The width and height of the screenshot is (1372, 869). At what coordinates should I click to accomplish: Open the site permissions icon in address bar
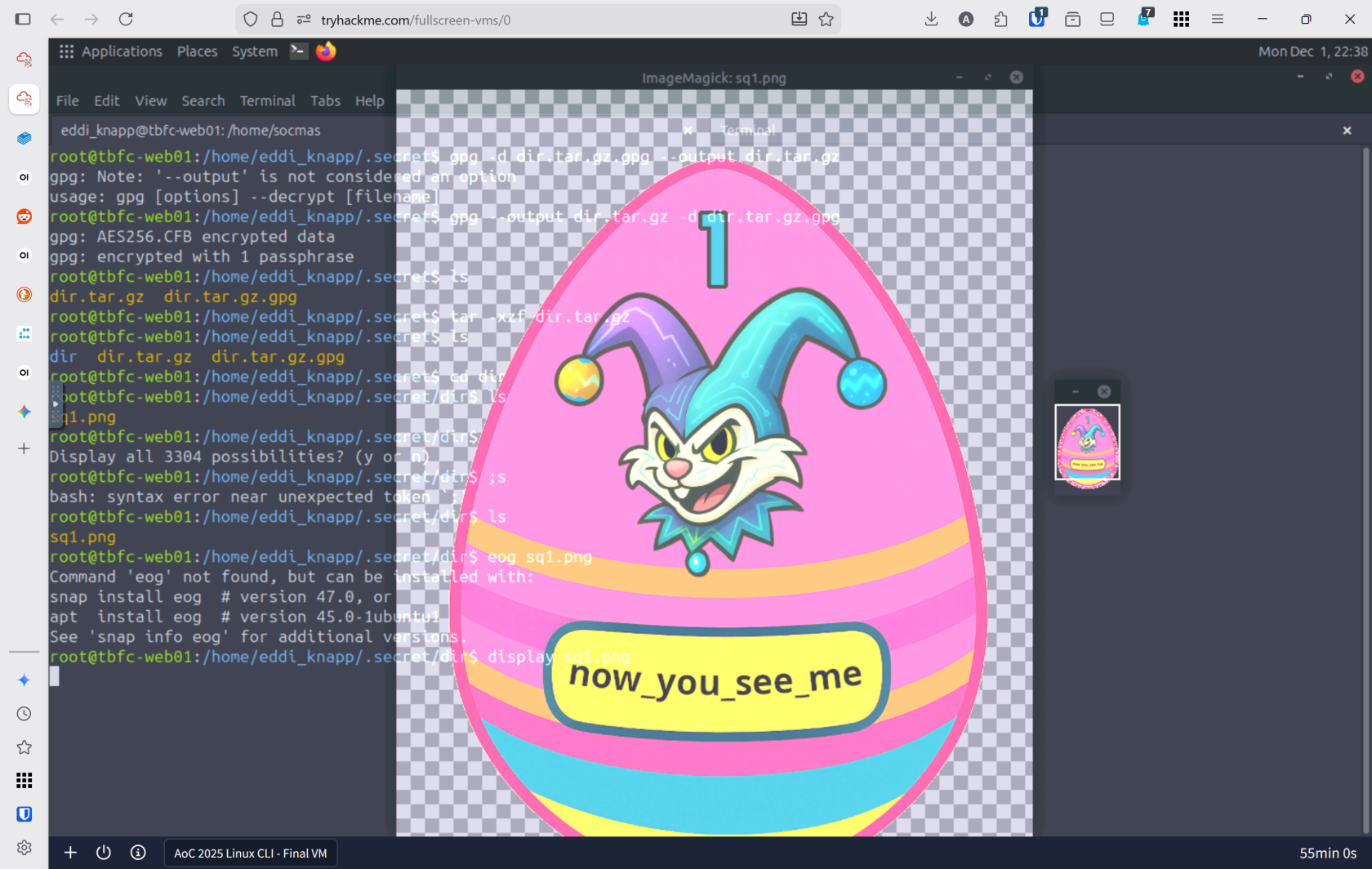pyautogui.click(x=304, y=20)
